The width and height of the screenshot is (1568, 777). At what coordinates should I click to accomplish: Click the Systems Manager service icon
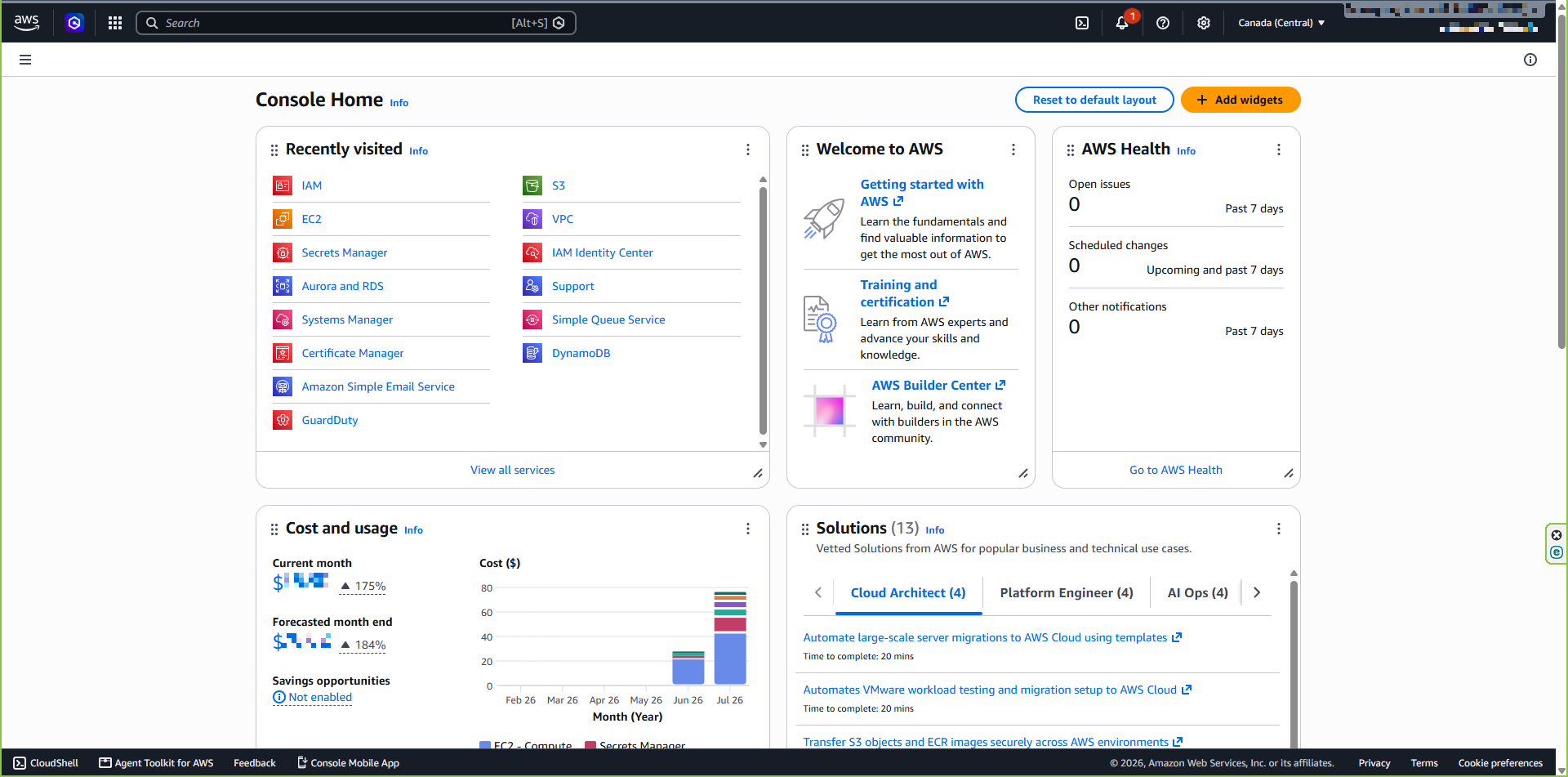tap(283, 319)
